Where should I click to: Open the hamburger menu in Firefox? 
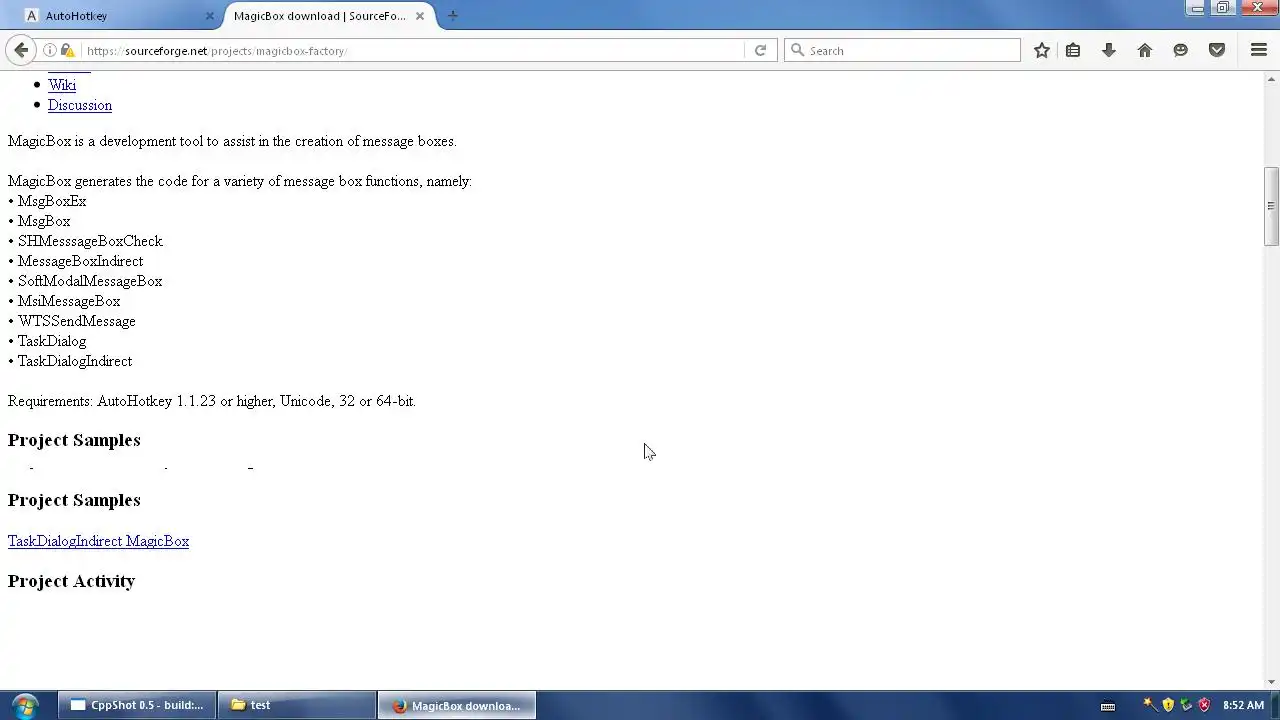(1259, 50)
